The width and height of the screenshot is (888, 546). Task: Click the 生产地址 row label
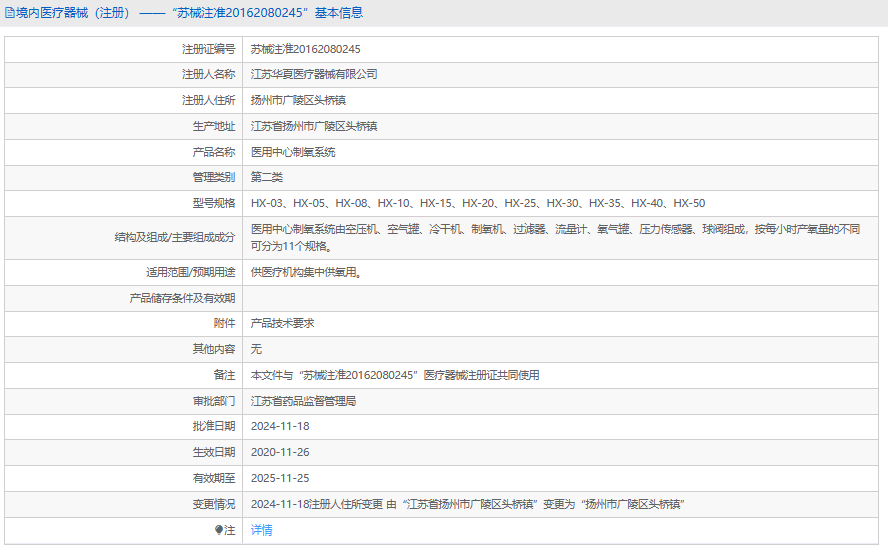214,126
